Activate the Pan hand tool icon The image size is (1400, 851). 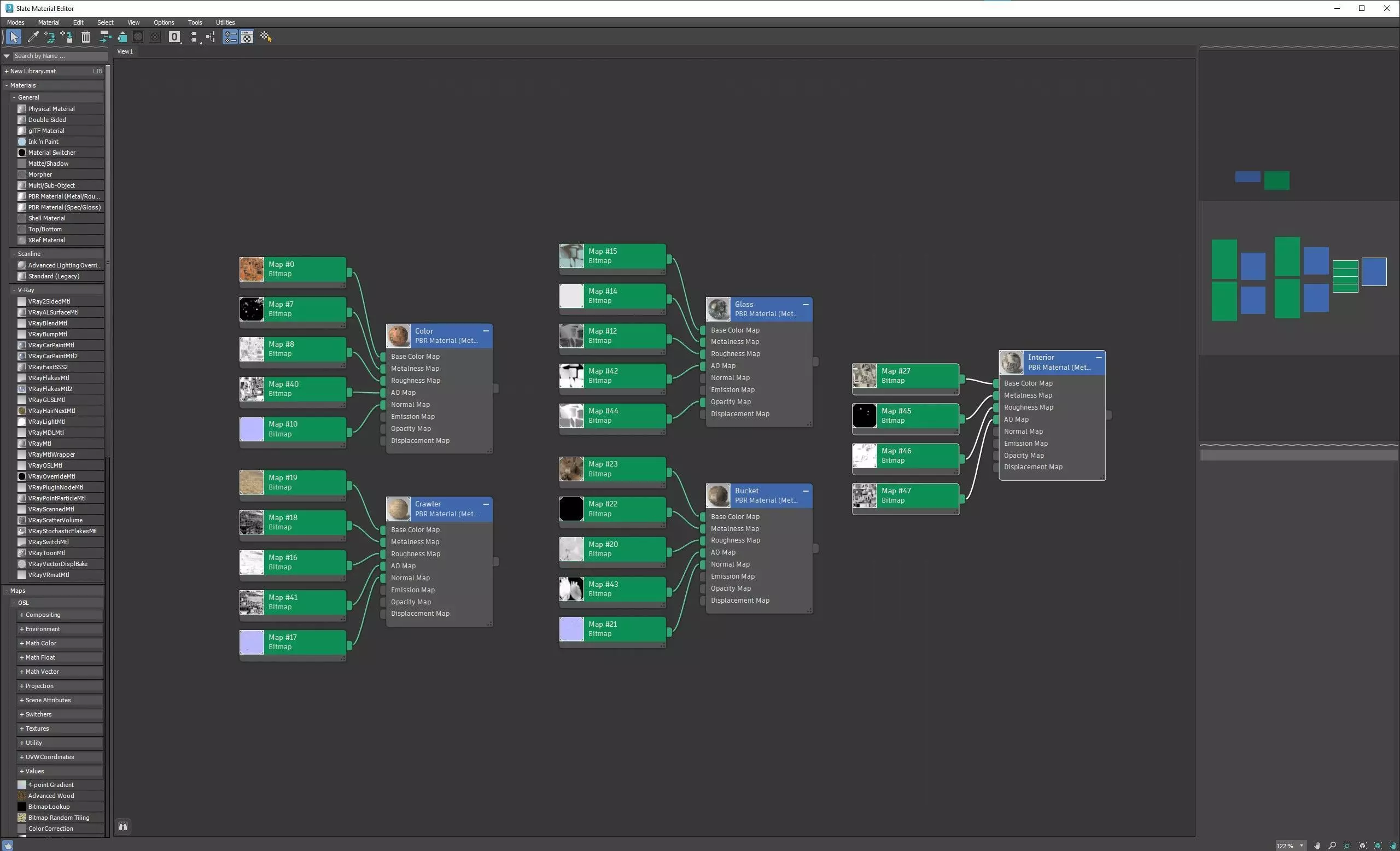1317,846
